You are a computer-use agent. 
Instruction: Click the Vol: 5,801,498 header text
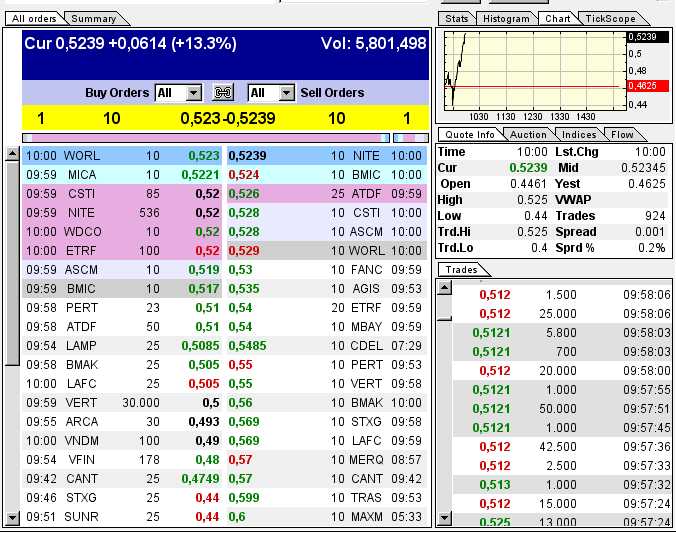(373, 43)
